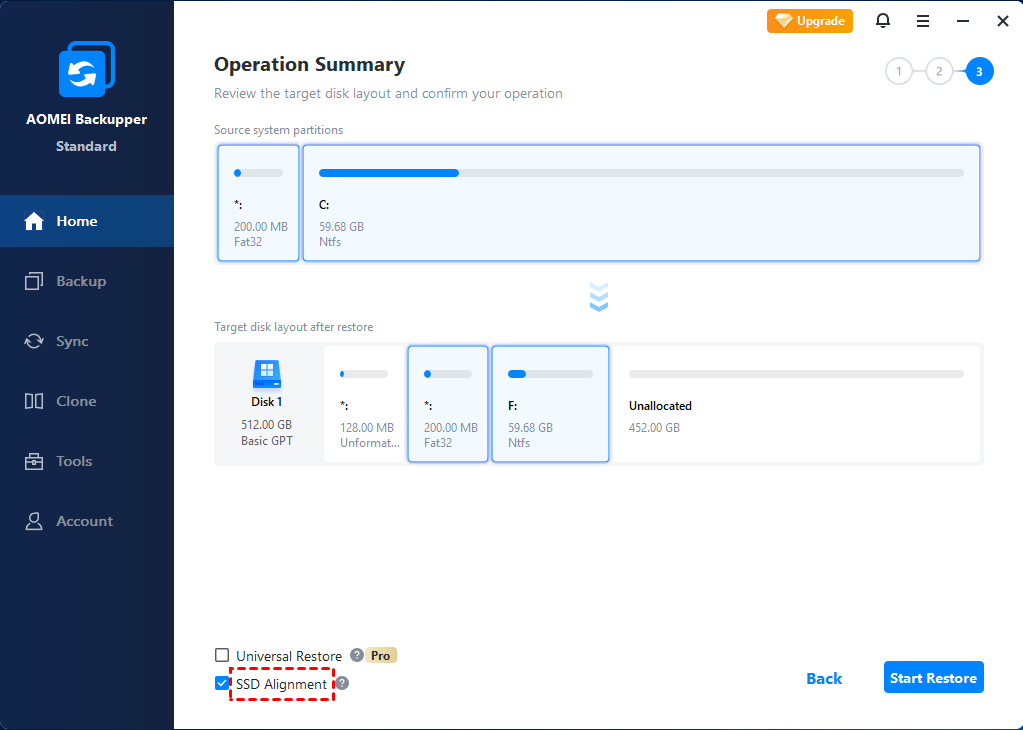Select source 200.00 MB Fat32 partition

tap(258, 203)
